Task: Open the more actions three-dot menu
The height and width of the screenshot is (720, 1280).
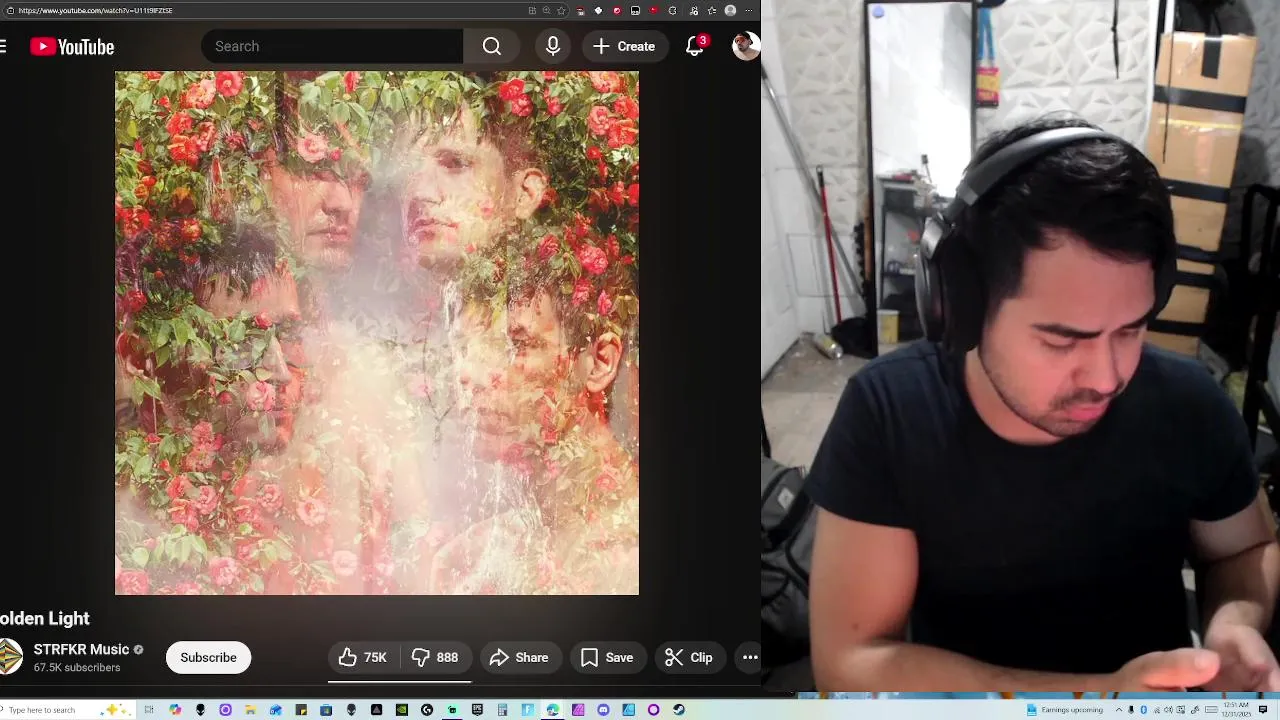Action: pyautogui.click(x=750, y=657)
